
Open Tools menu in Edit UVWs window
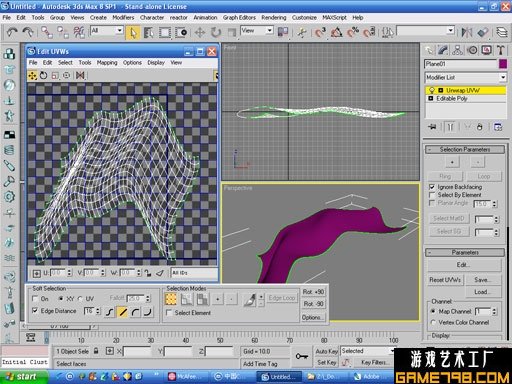(x=85, y=62)
